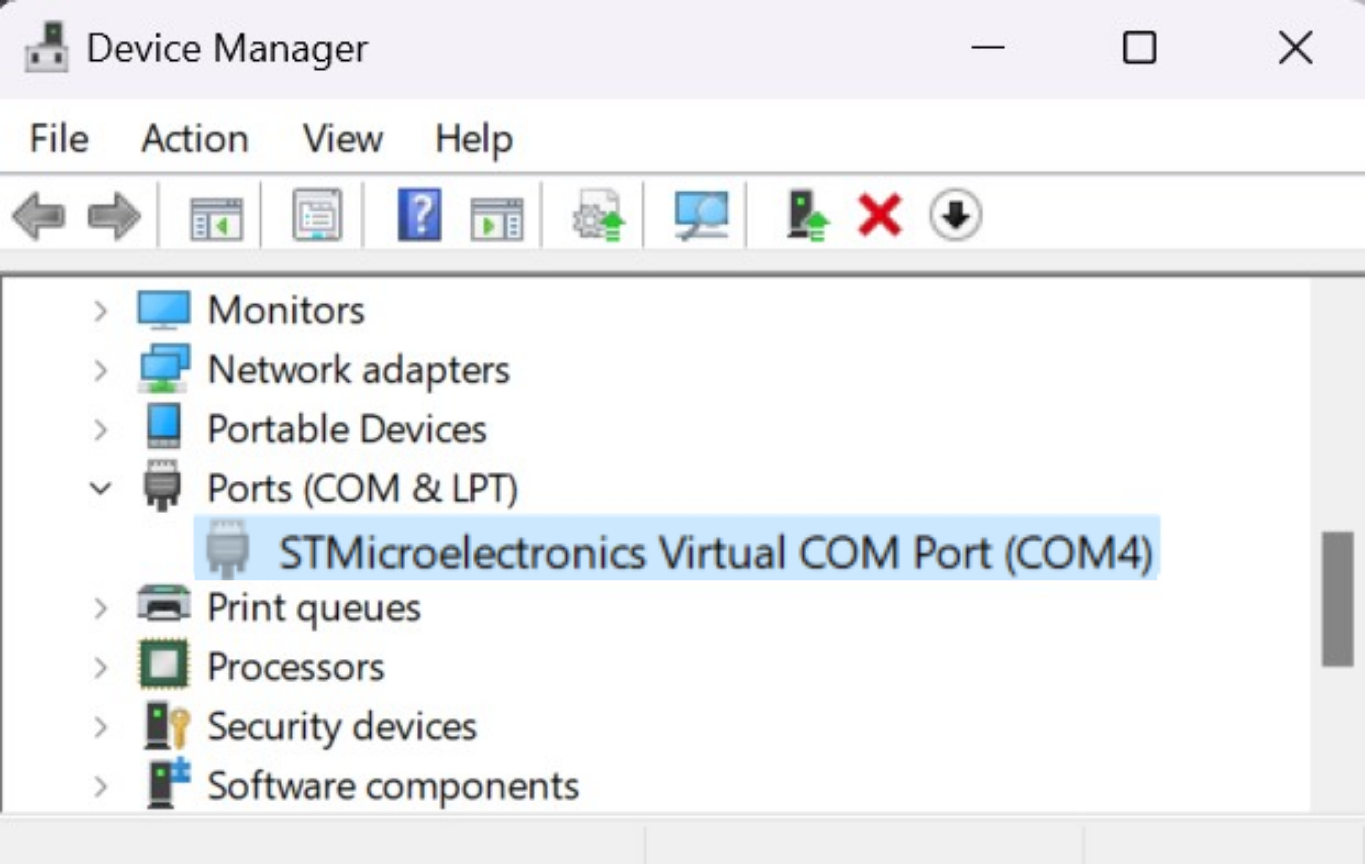The image size is (1366, 864).
Task: Open Properties via the toolbar icon
Action: (x=317, y=216)
